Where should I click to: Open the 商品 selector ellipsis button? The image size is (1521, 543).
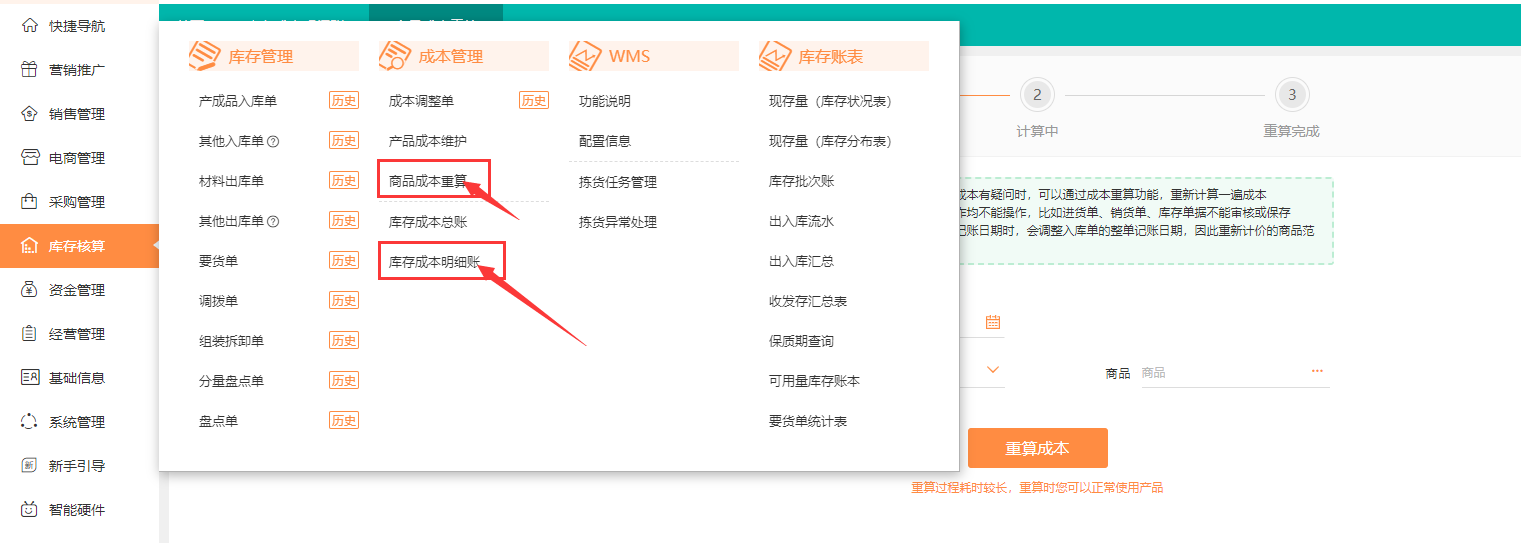click(x=1317, y=372)
